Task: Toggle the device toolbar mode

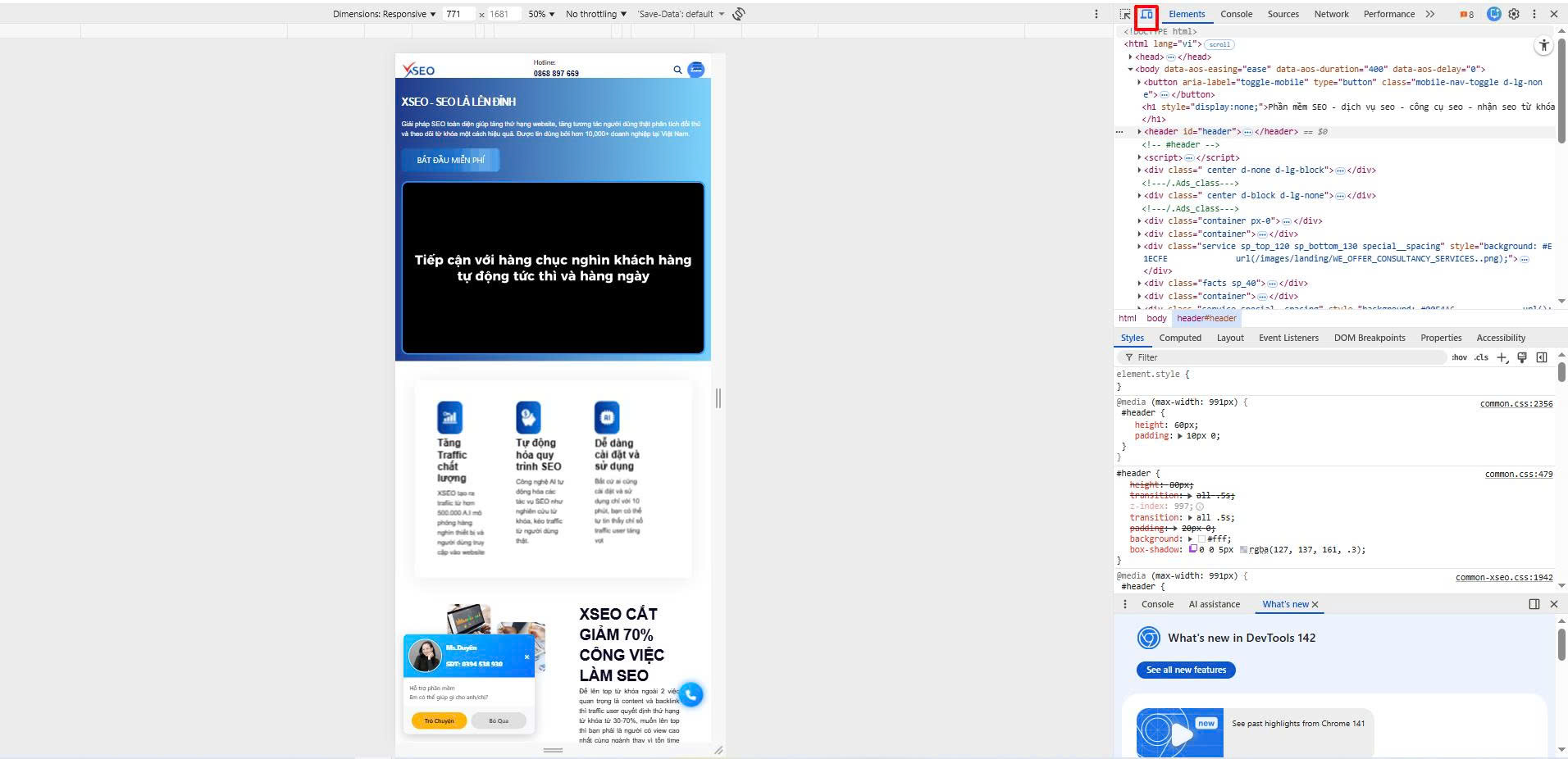Action: (1147, 14)
